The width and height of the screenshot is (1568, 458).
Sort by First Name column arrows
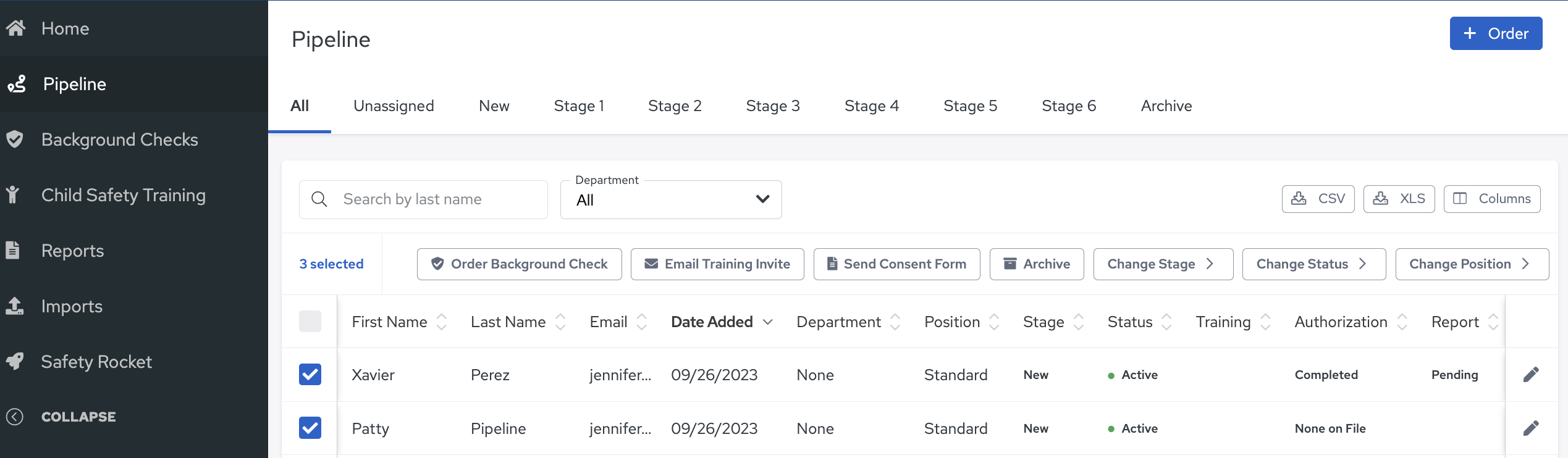[442, 322]
